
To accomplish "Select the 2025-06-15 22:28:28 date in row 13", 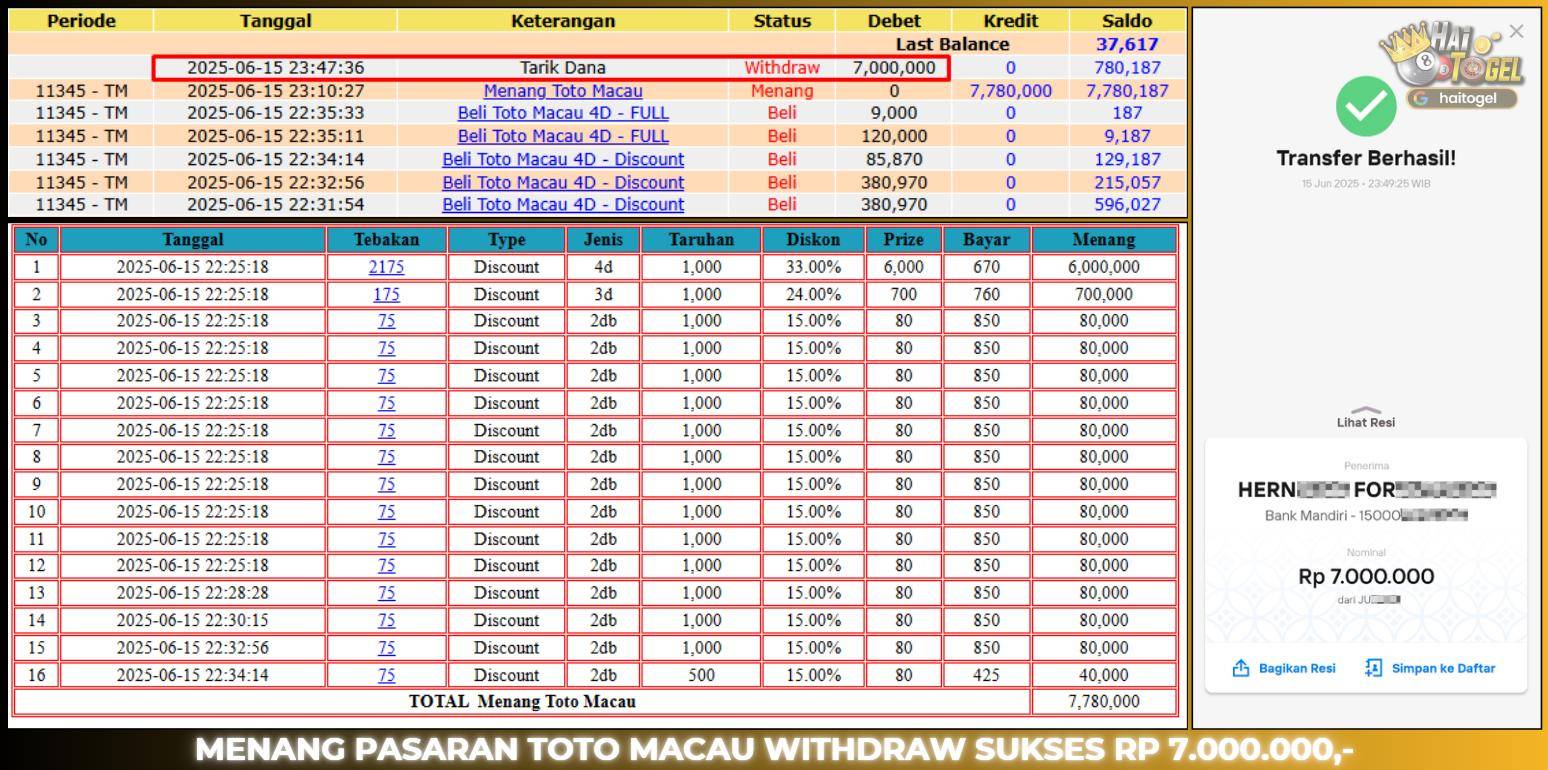I will (x=193, y=593).
